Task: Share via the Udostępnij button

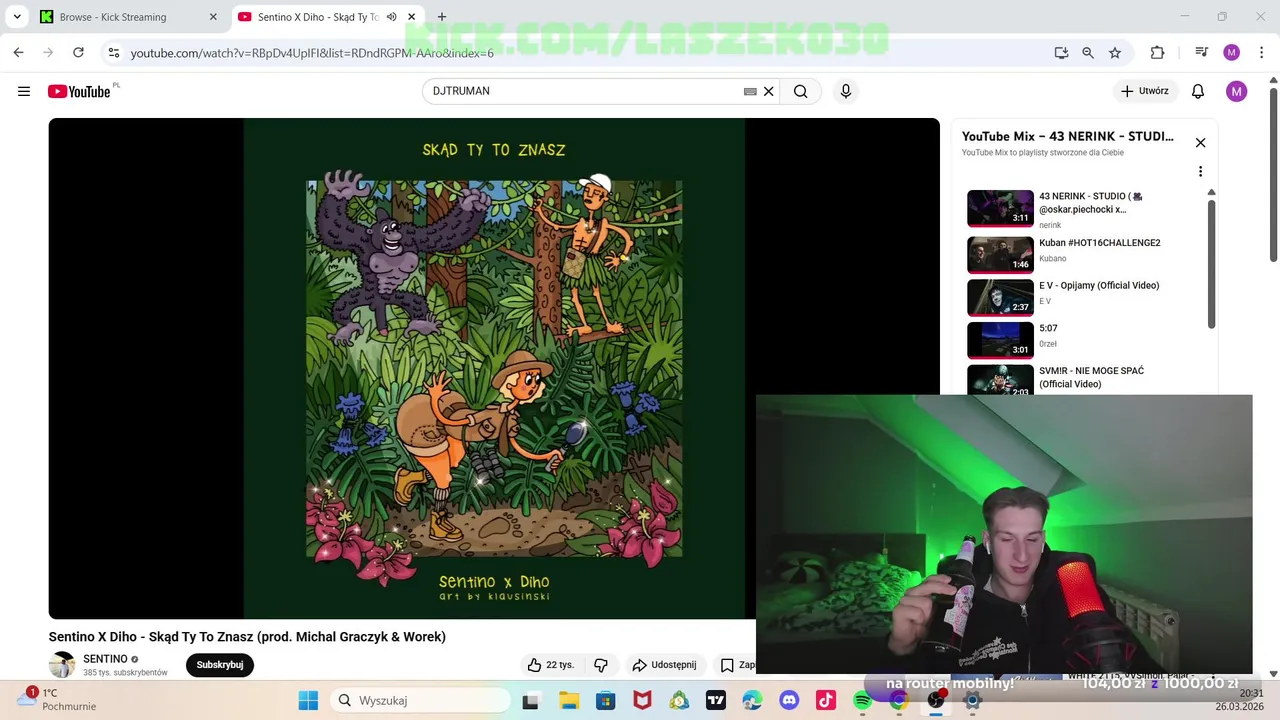Action: click(664, 665)
